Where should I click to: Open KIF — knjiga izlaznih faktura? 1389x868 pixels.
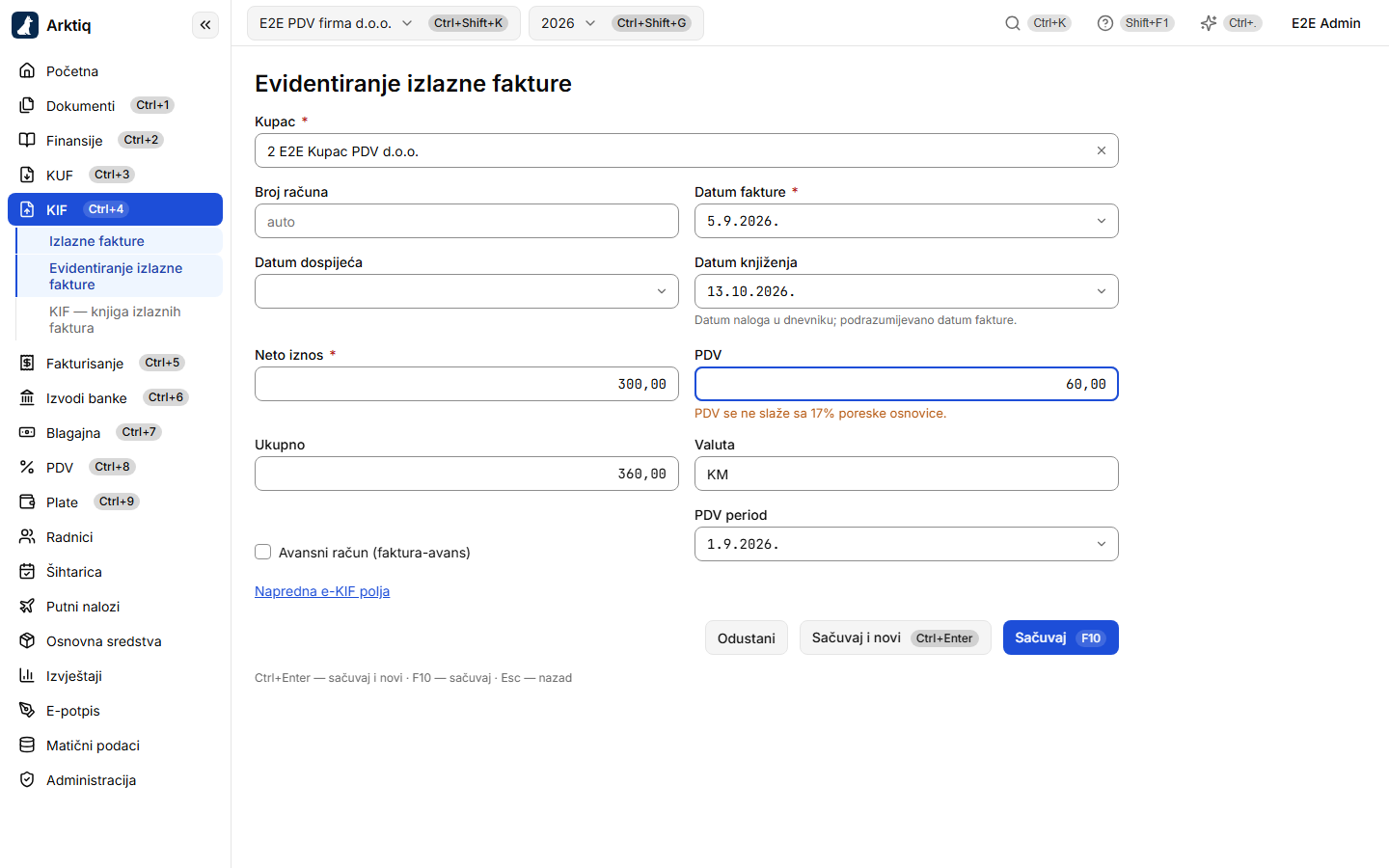point(120,319)
